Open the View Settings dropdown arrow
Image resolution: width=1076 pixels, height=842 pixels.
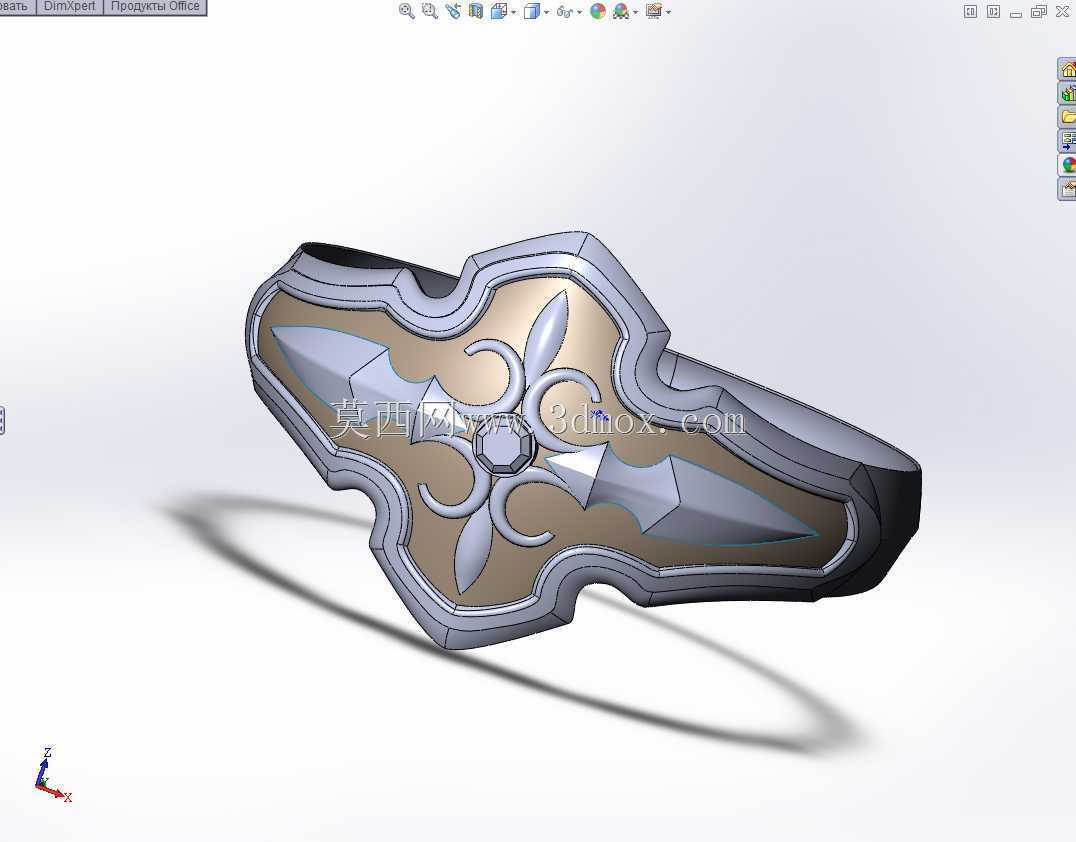coord(668,12)
